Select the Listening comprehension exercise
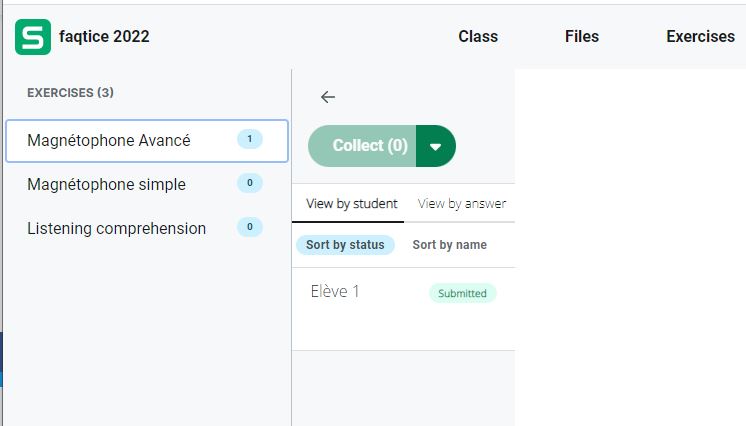Image resolution: width=746 pixels, height=426 pixels. (x=117, y=229)
